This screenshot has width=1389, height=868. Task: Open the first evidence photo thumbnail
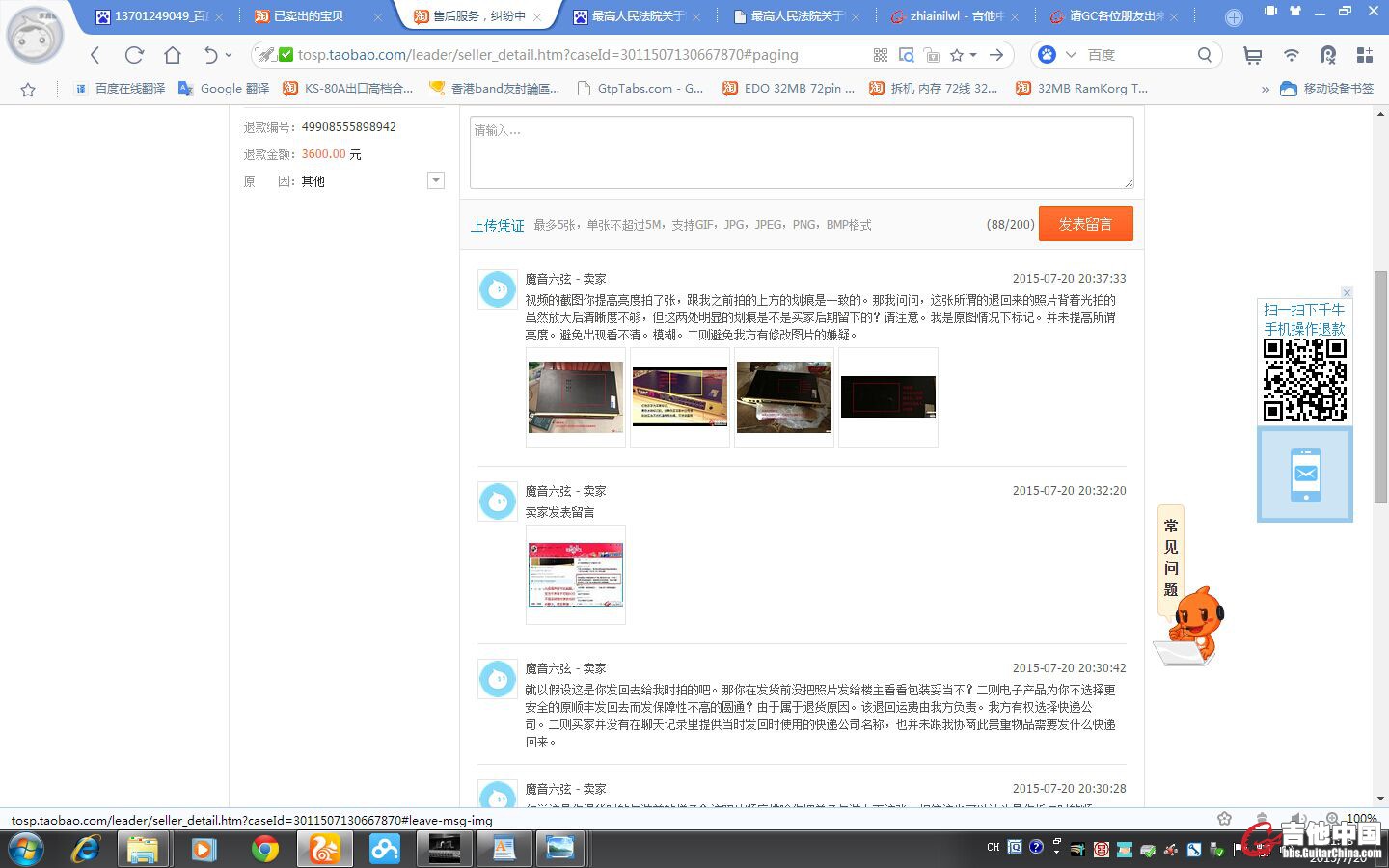tap(576, 397)
